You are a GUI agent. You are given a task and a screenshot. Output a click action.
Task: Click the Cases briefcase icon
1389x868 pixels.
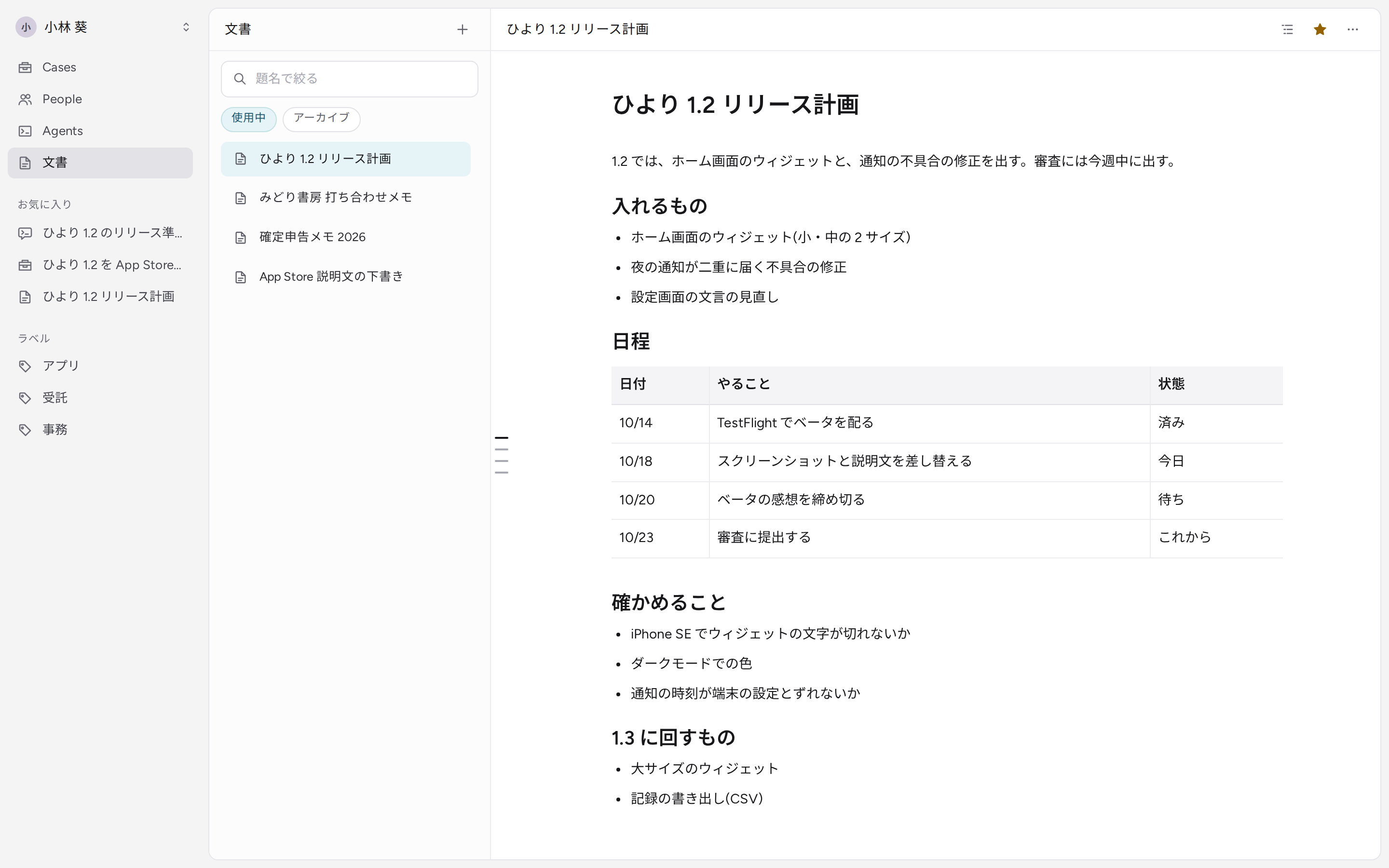[25, 67]
